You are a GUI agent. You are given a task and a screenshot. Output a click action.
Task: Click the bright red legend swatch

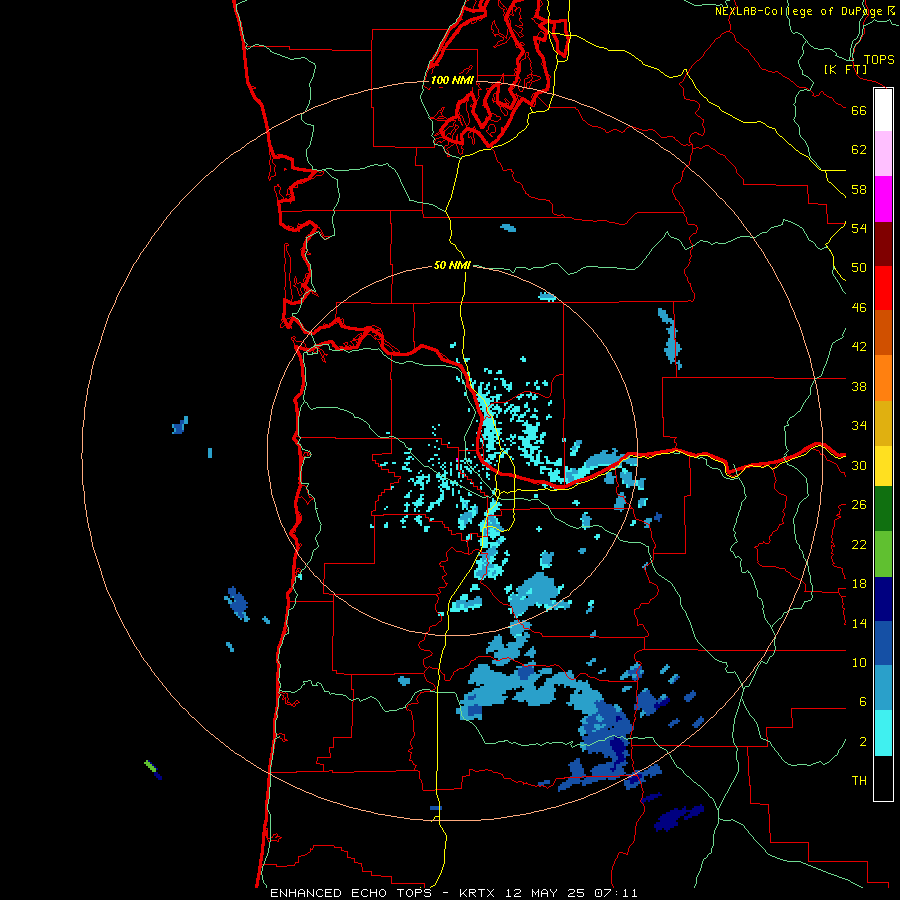[883, 288]
